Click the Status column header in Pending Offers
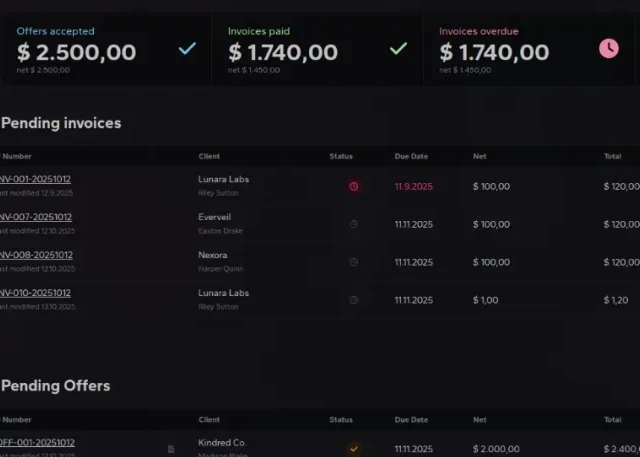 tap(341, 420)
